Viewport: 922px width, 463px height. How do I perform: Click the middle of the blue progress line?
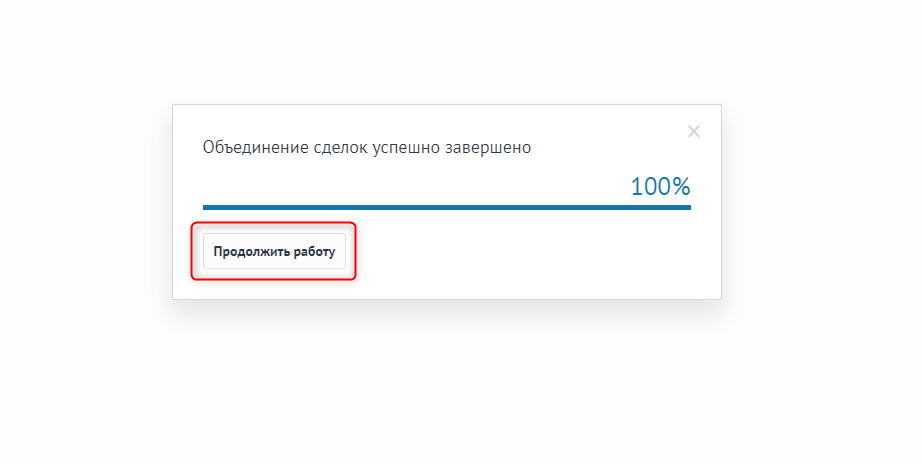point(447,207)
